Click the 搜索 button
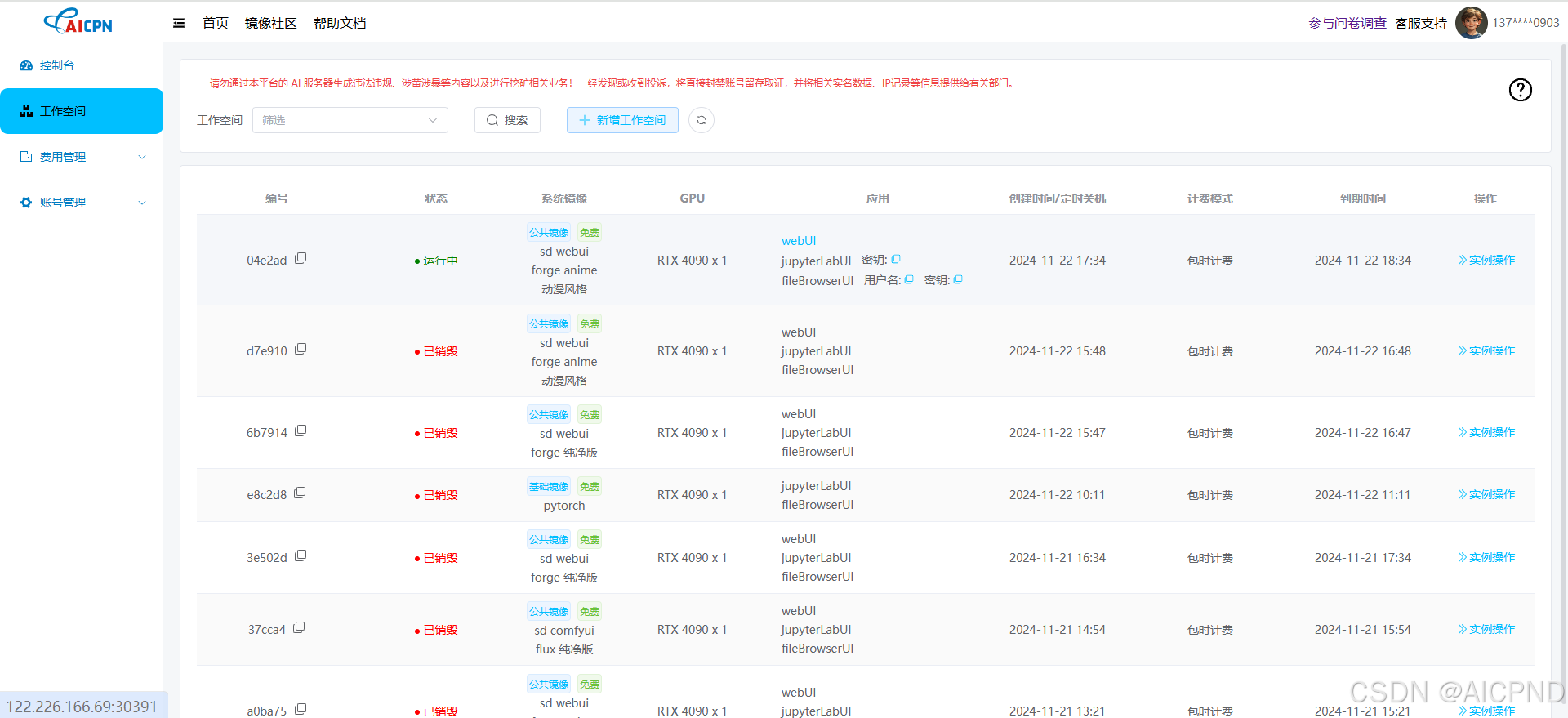This screenshot has height=718, width=1568. tap(507, 120)
